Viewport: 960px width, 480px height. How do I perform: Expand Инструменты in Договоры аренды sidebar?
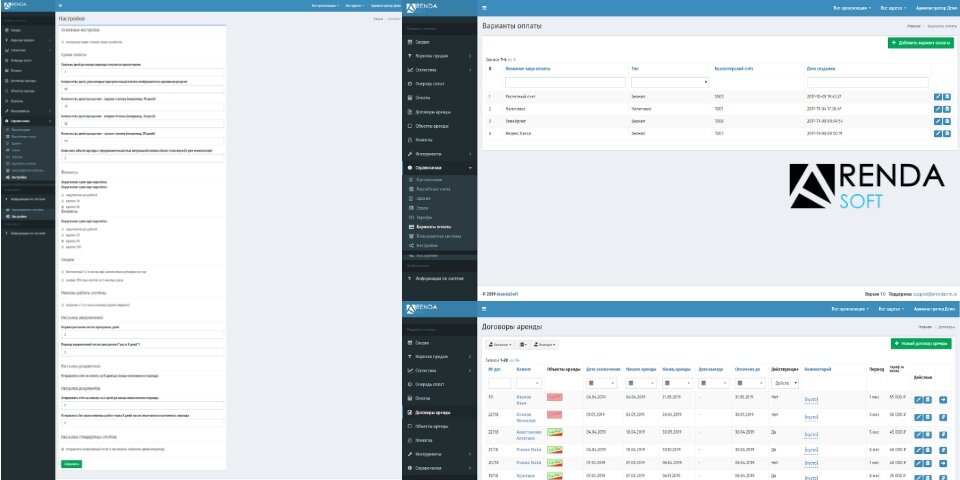(440, 454)
